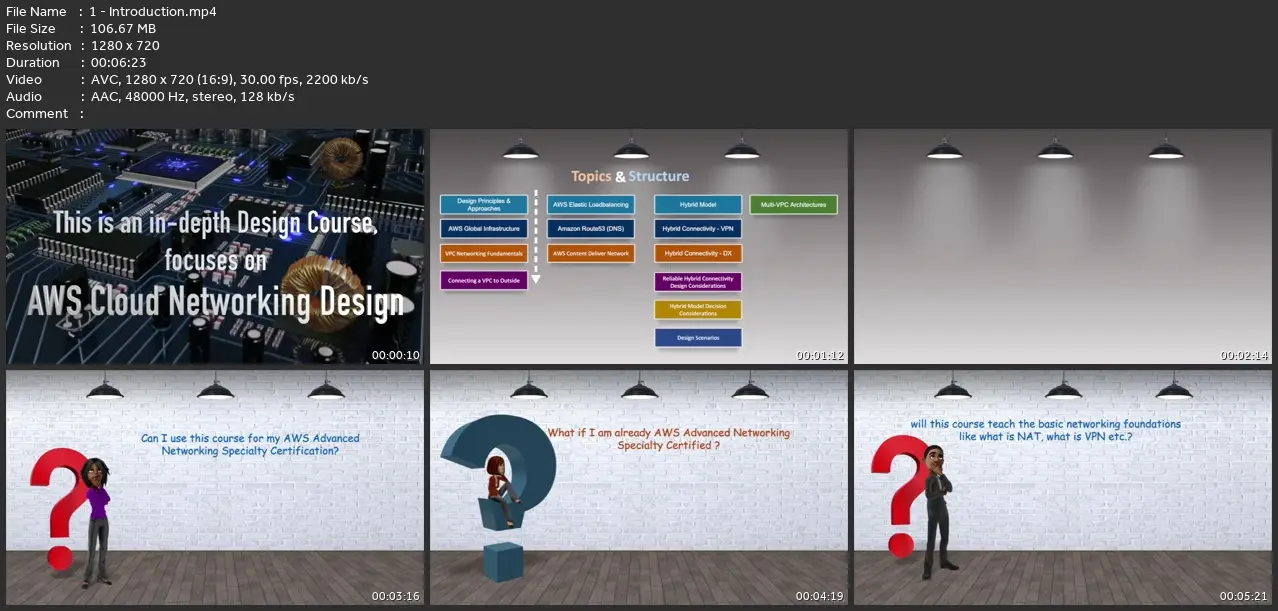This screenshot has width=1278, height=611.
Task: Click the "AWS Content Deliver Network" box
Action: coord(591,254)
